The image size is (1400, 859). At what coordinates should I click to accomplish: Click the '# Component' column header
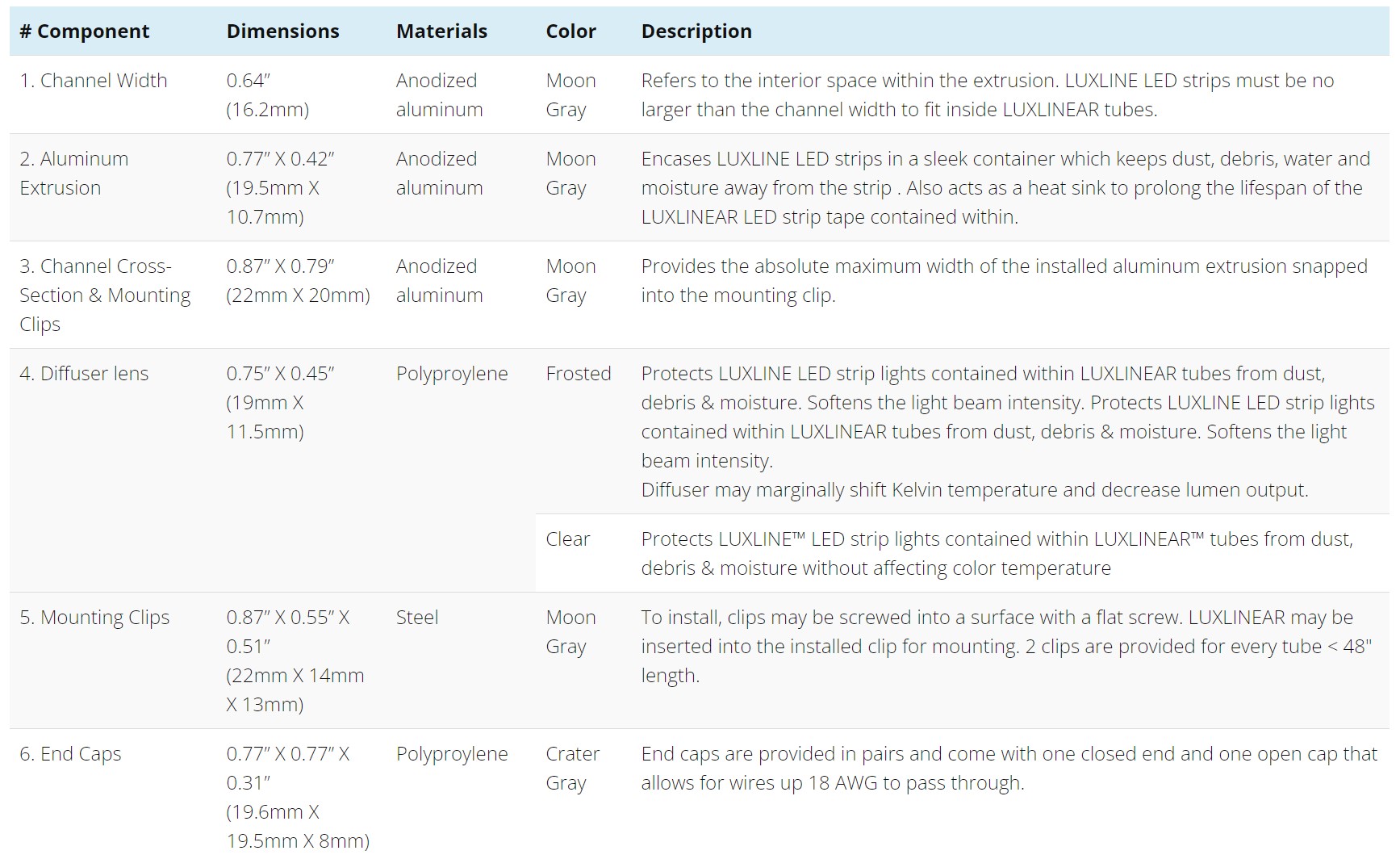tap(85, 31)
